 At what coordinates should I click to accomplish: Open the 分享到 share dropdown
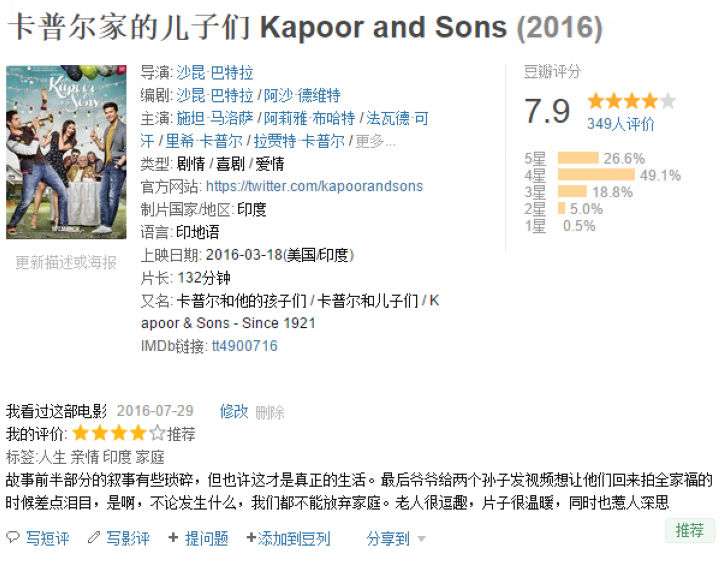(395, 538)
